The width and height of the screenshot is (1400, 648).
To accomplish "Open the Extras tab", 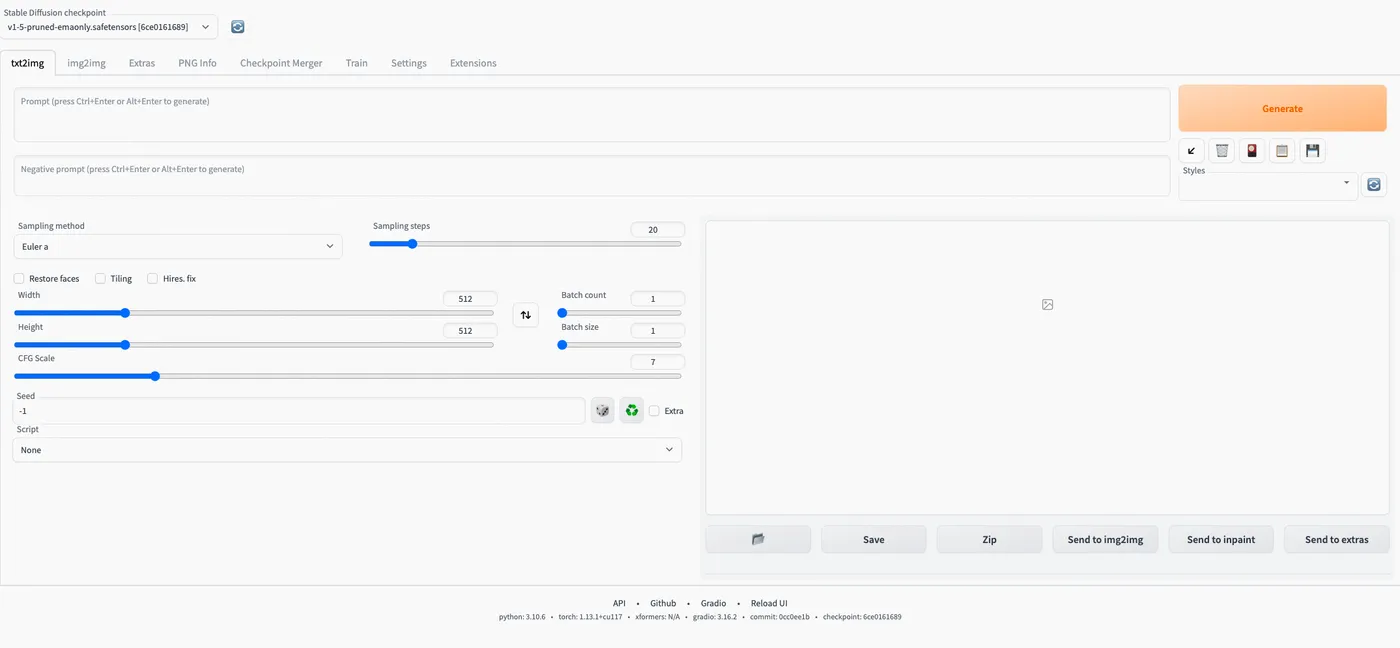I will pos(142,63).
